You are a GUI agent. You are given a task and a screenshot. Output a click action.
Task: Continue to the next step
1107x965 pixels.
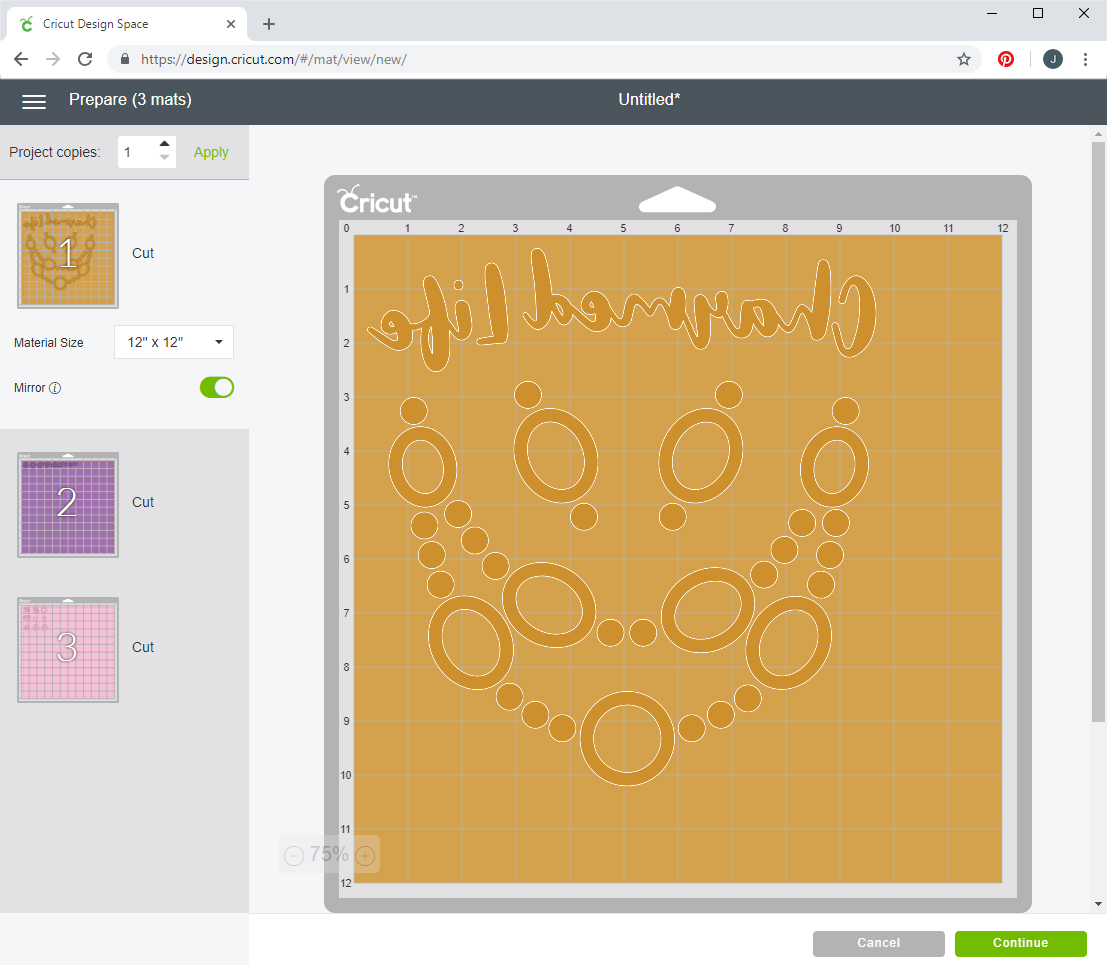1020,943
